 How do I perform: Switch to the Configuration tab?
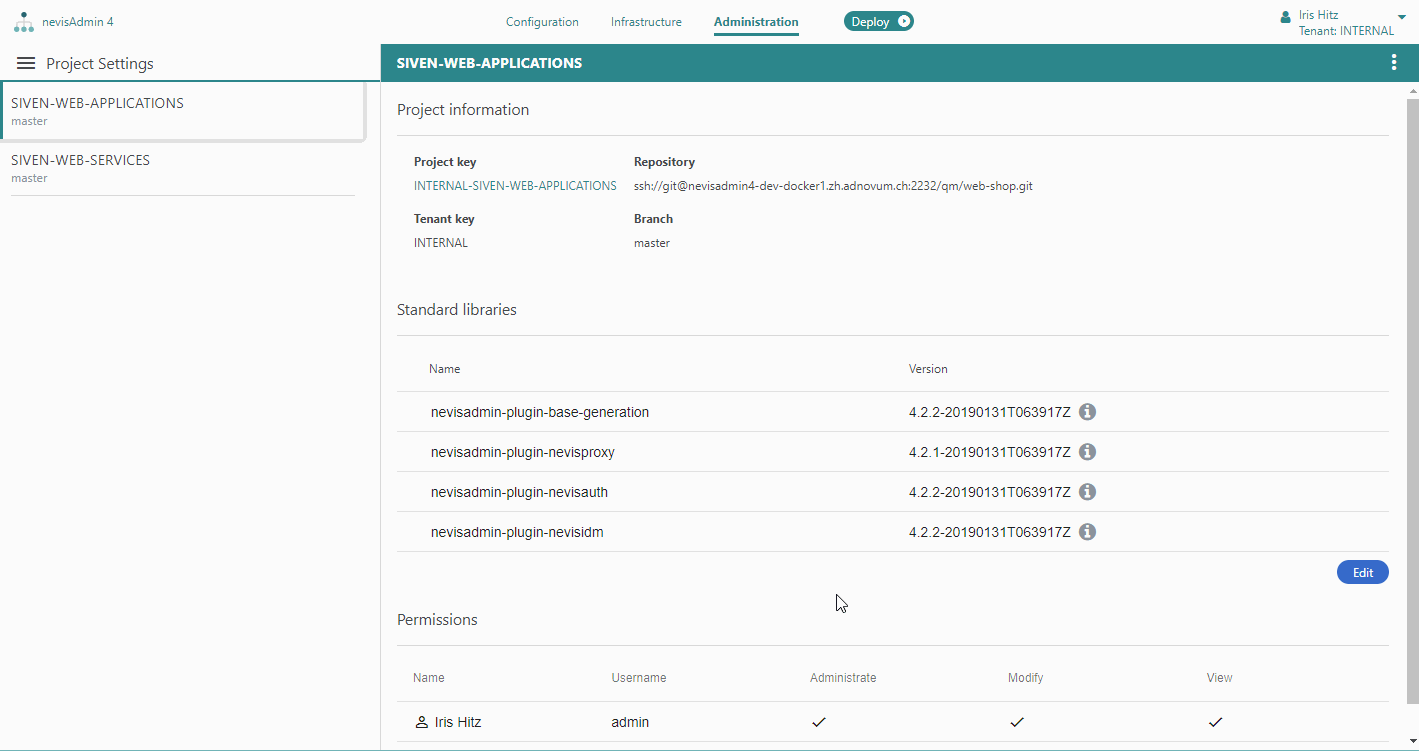click(542, 22)
